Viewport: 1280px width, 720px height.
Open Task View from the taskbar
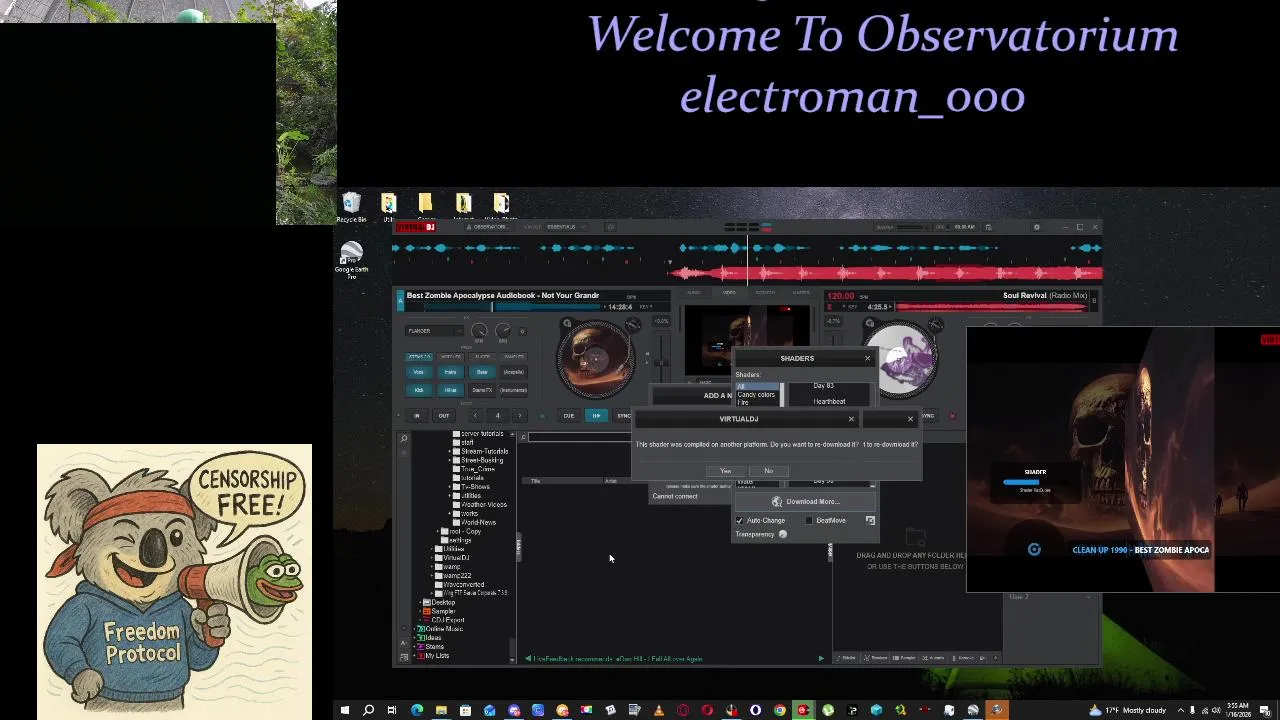pos(392,711)
